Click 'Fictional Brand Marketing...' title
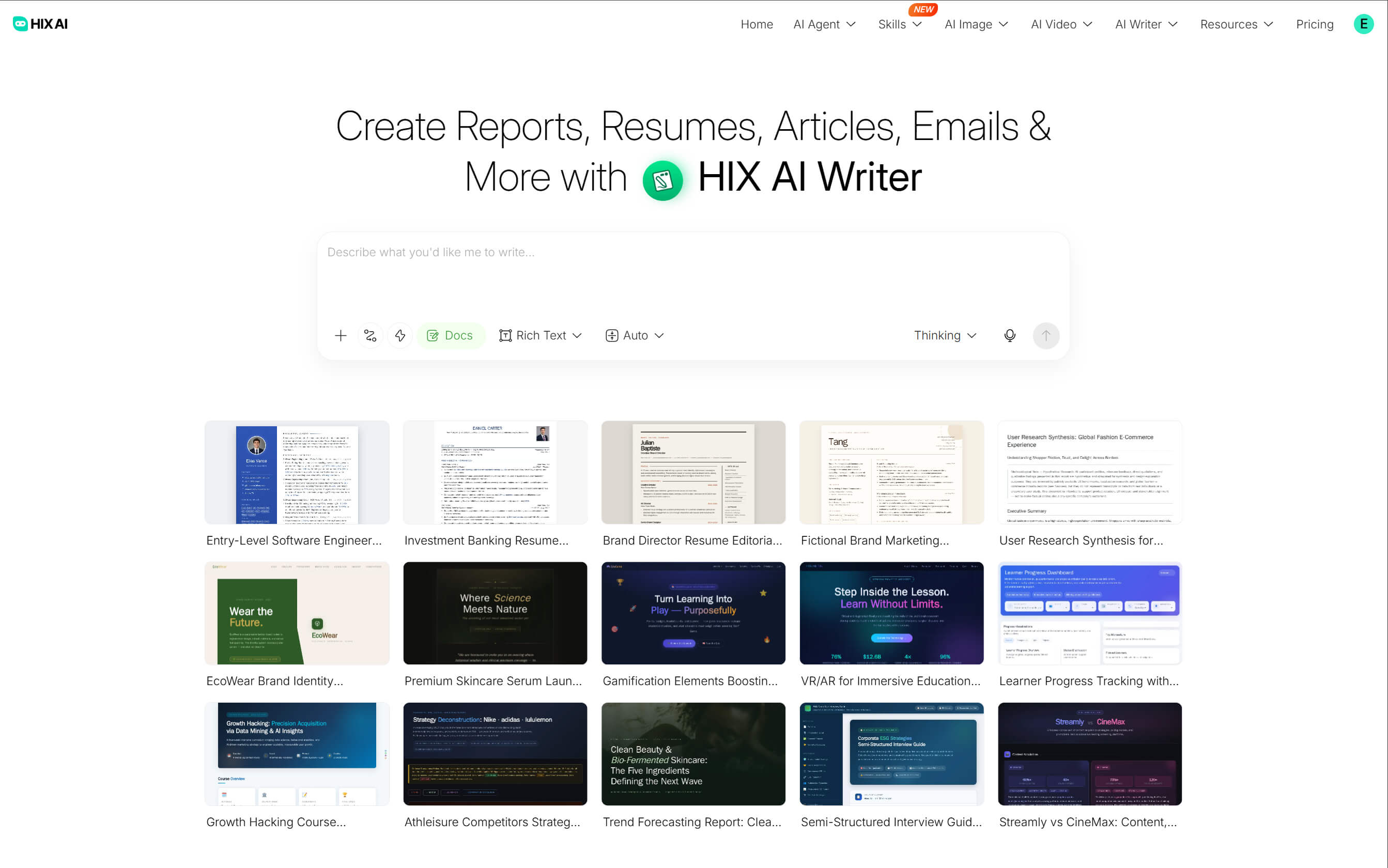 [x=875, y=540]
